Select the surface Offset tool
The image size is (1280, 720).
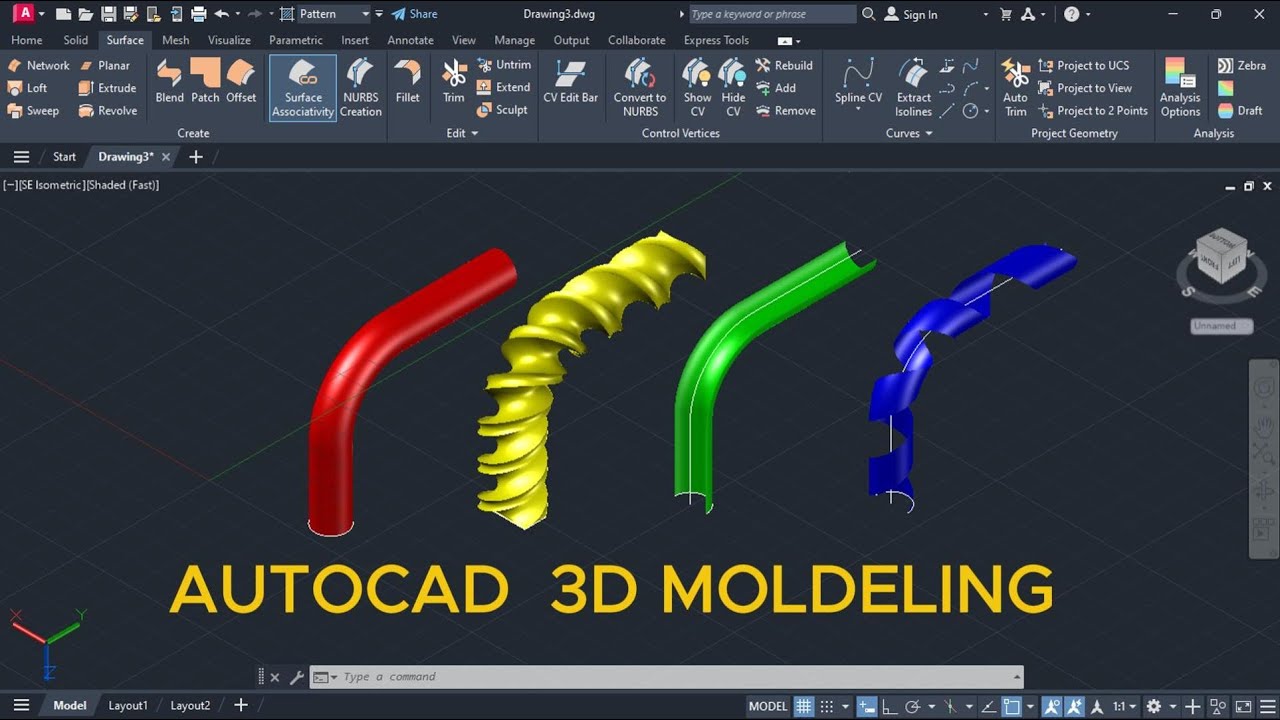coord(241,81)
